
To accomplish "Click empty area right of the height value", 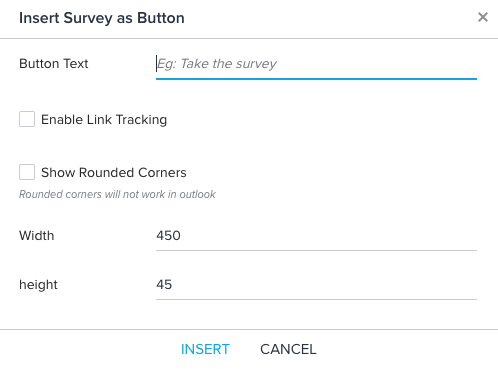I will (x=324, y=285).
